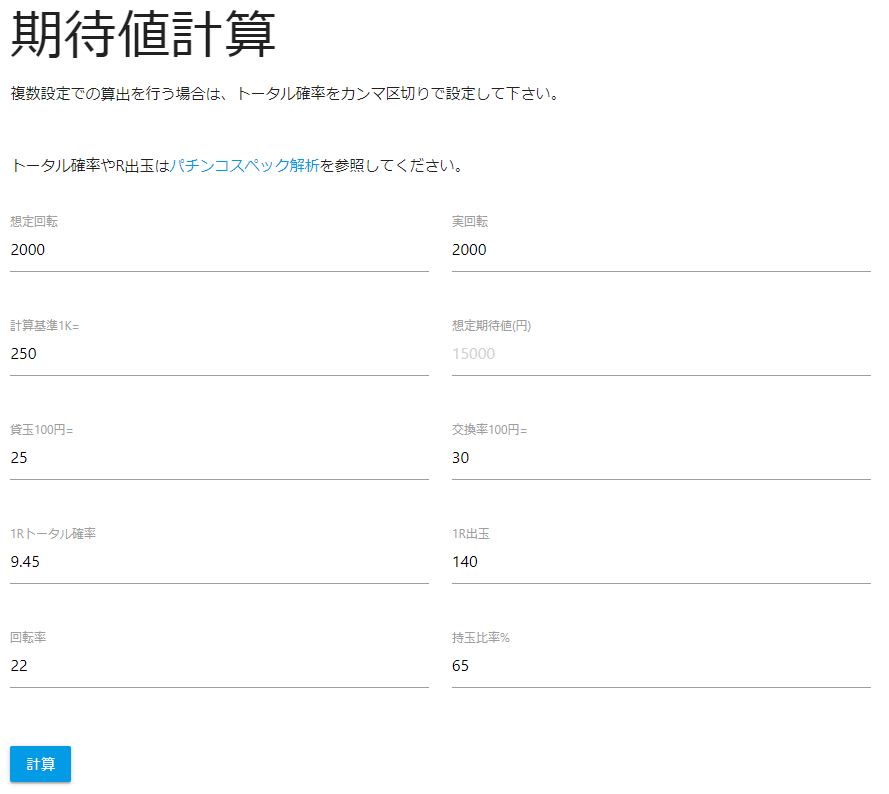Click the 期待値計算 page heading

click(143, 37)
